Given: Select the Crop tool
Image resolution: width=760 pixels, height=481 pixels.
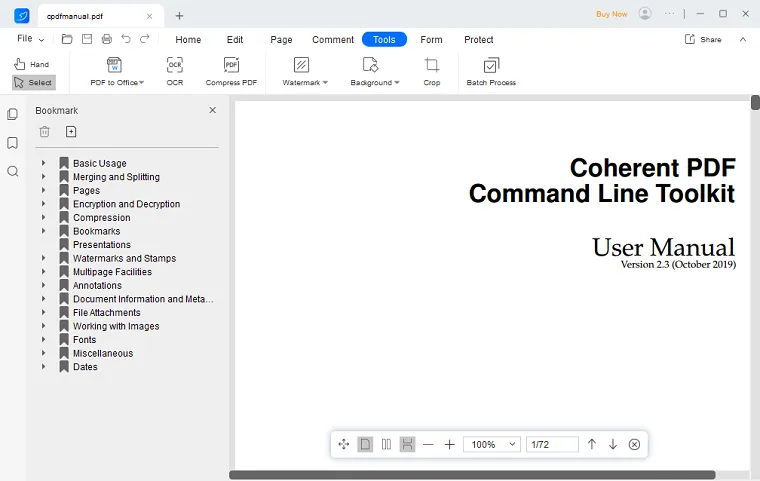Looking at the screenshot, I should pos(431,71).
